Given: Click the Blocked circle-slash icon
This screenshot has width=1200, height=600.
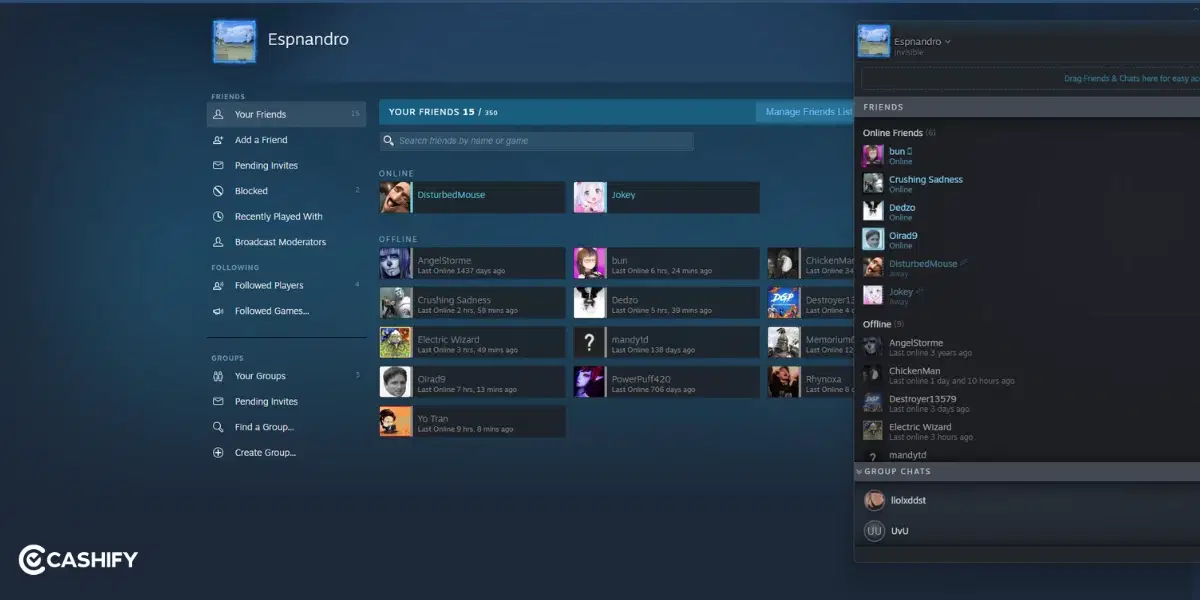Looking at the screenshot, I should coord(218,191).
